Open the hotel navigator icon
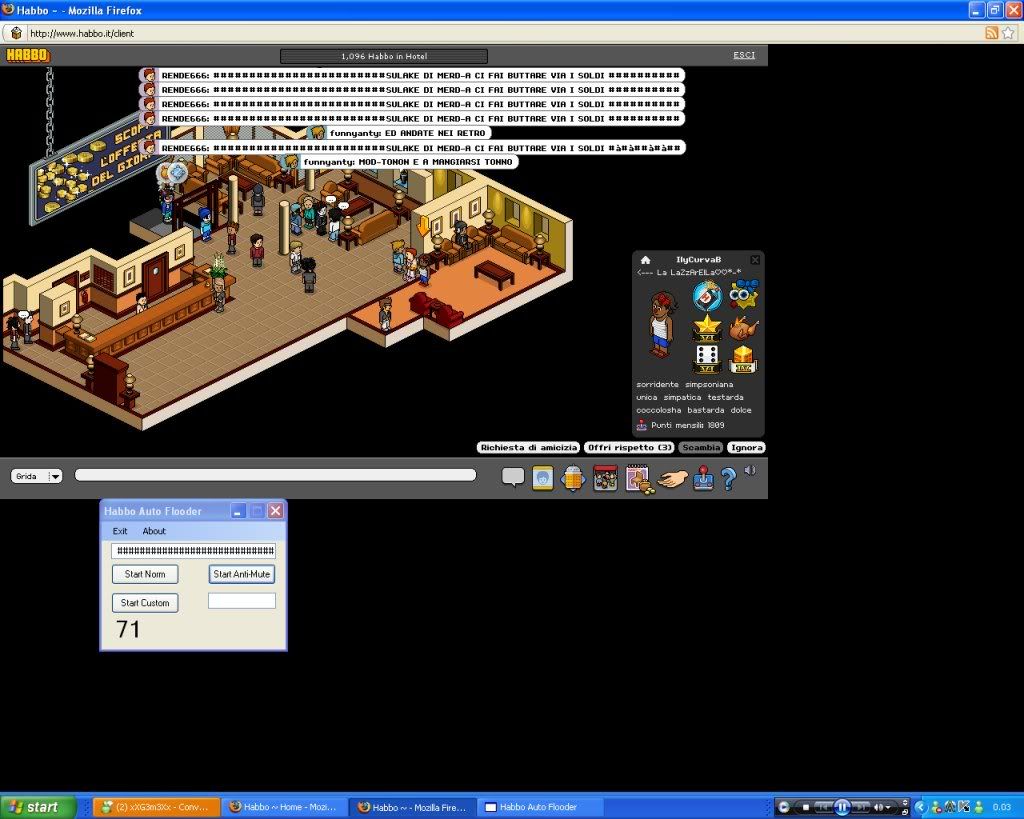This screenshot has width=1024, height=819. [573, 477]
